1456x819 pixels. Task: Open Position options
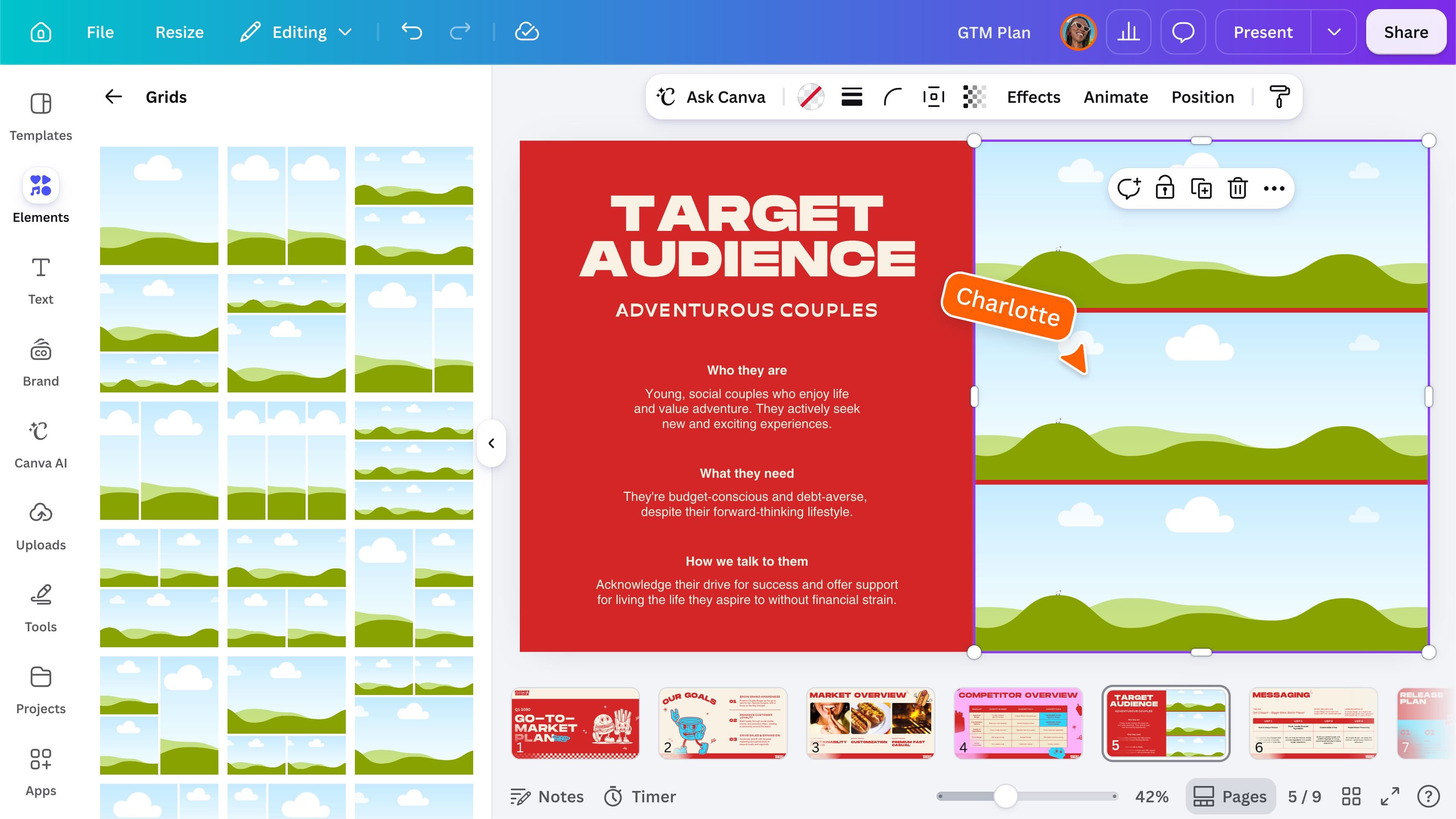(1203, 97)
